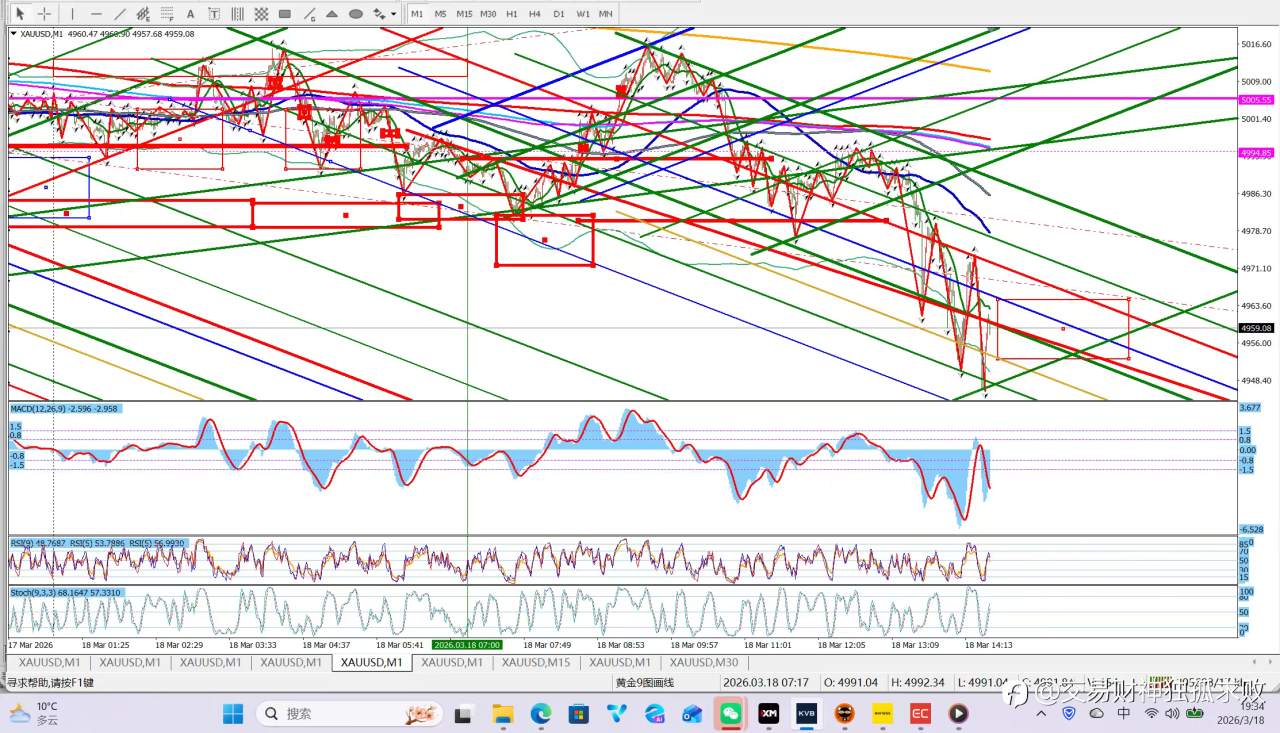Open Outlook from the taskbar
The width and height of the screenshot is (1280, 733).
[x=692, y=714]
